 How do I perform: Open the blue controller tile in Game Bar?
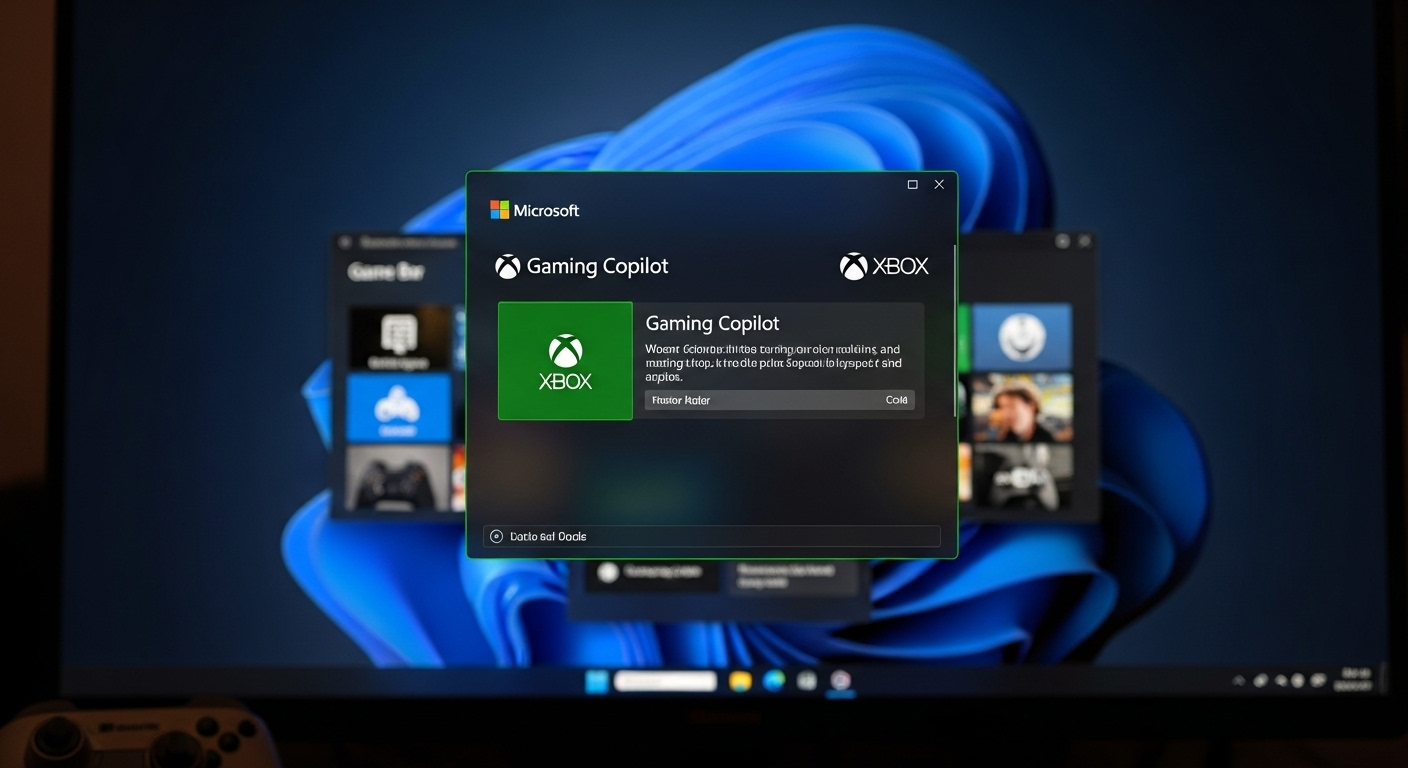(398, 408)
